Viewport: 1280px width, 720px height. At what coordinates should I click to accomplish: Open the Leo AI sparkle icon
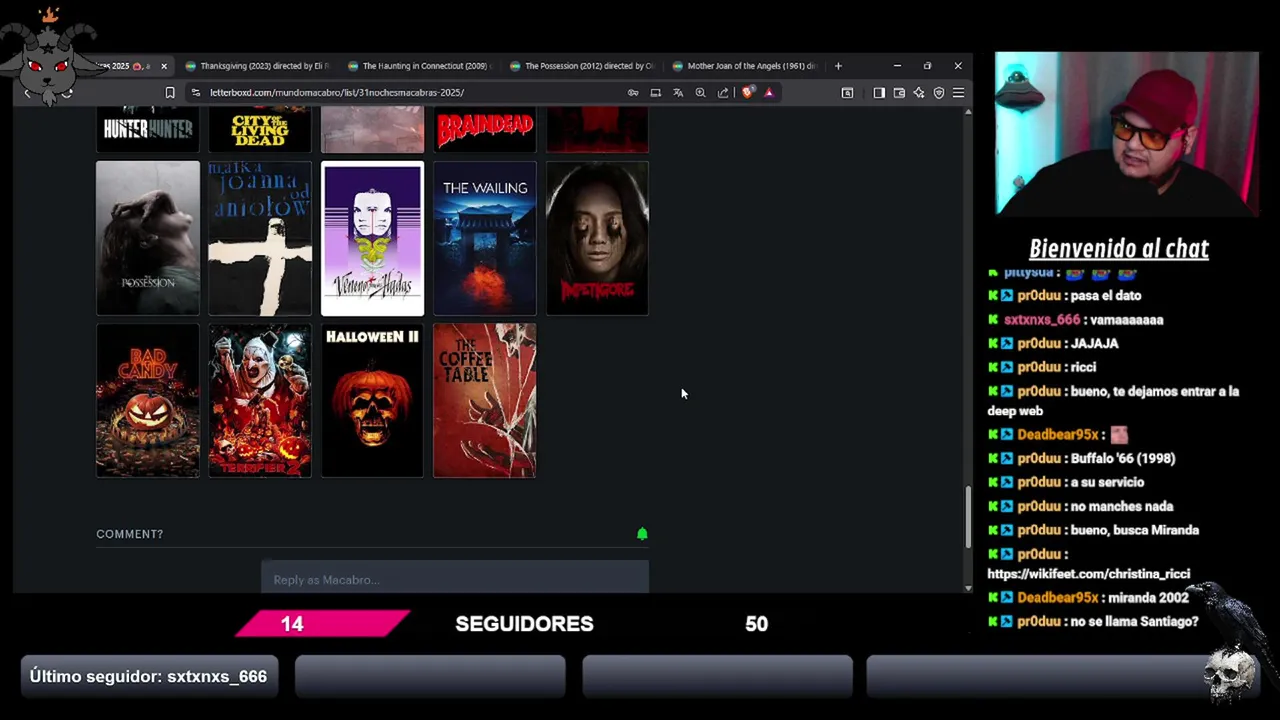pos(919,93)
